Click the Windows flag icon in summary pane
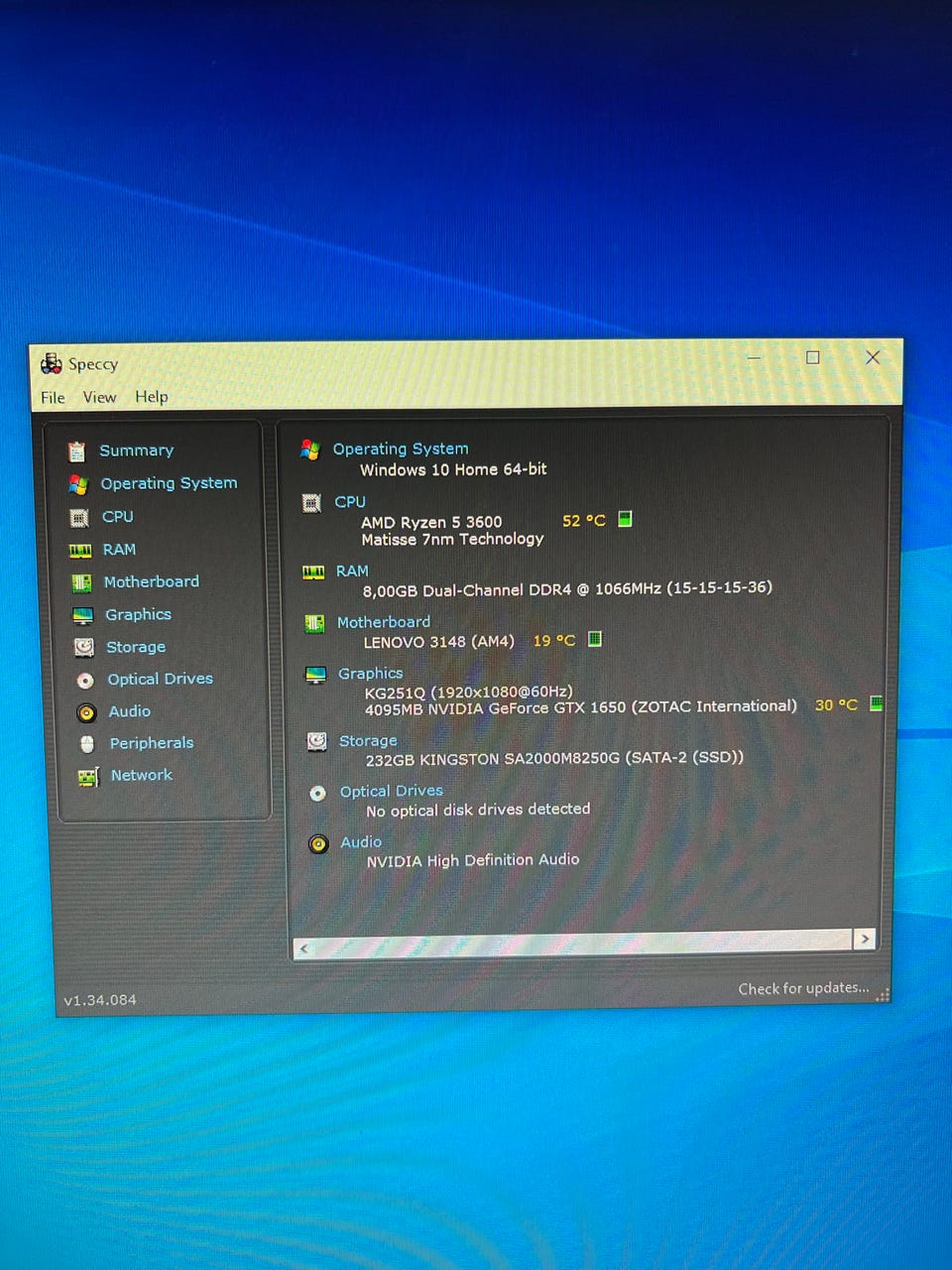The height and width of the screenshot is (1270, 952). 310,449
